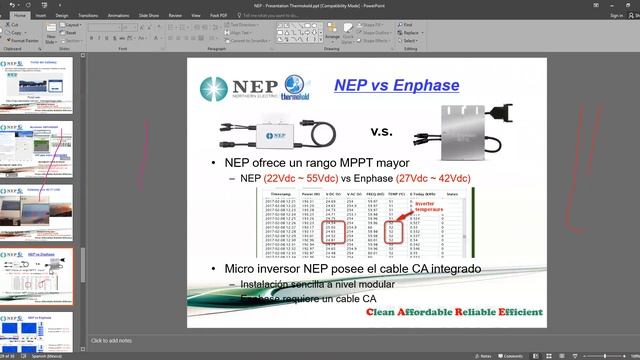Click Clear All Formatting icon
Viewport: 640px width, 360px height.
pyautogui.click(x=160, y=27)
